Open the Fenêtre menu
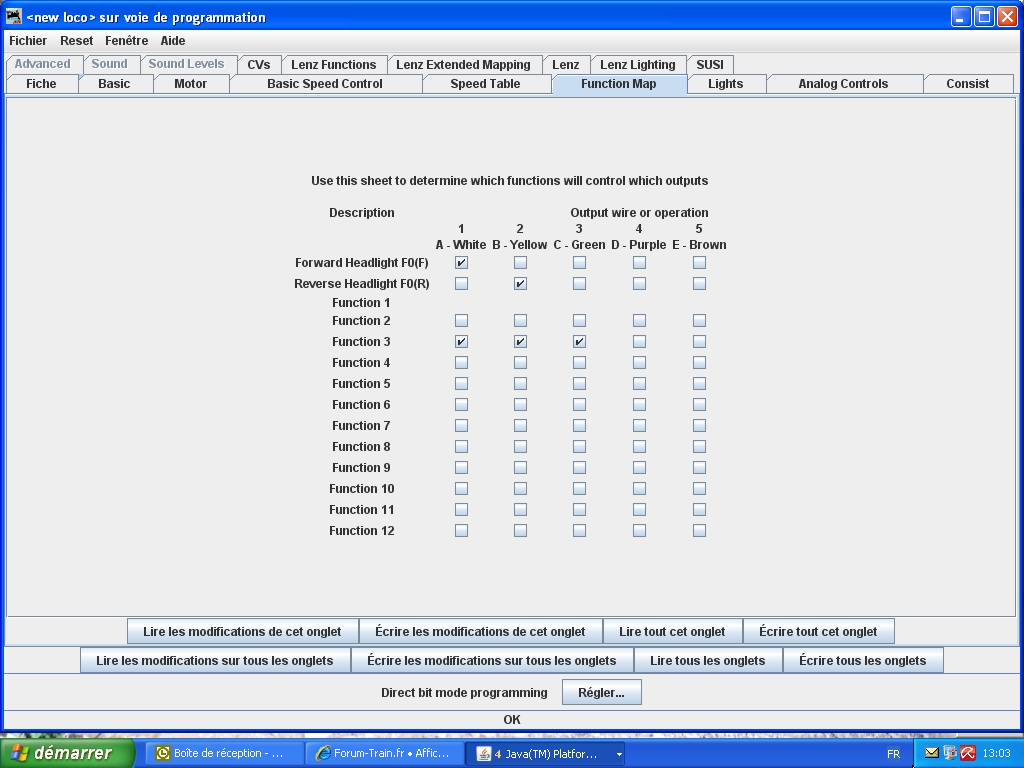Image resolution: width=1024 pixels, height=768 pixels. point(127,40)
